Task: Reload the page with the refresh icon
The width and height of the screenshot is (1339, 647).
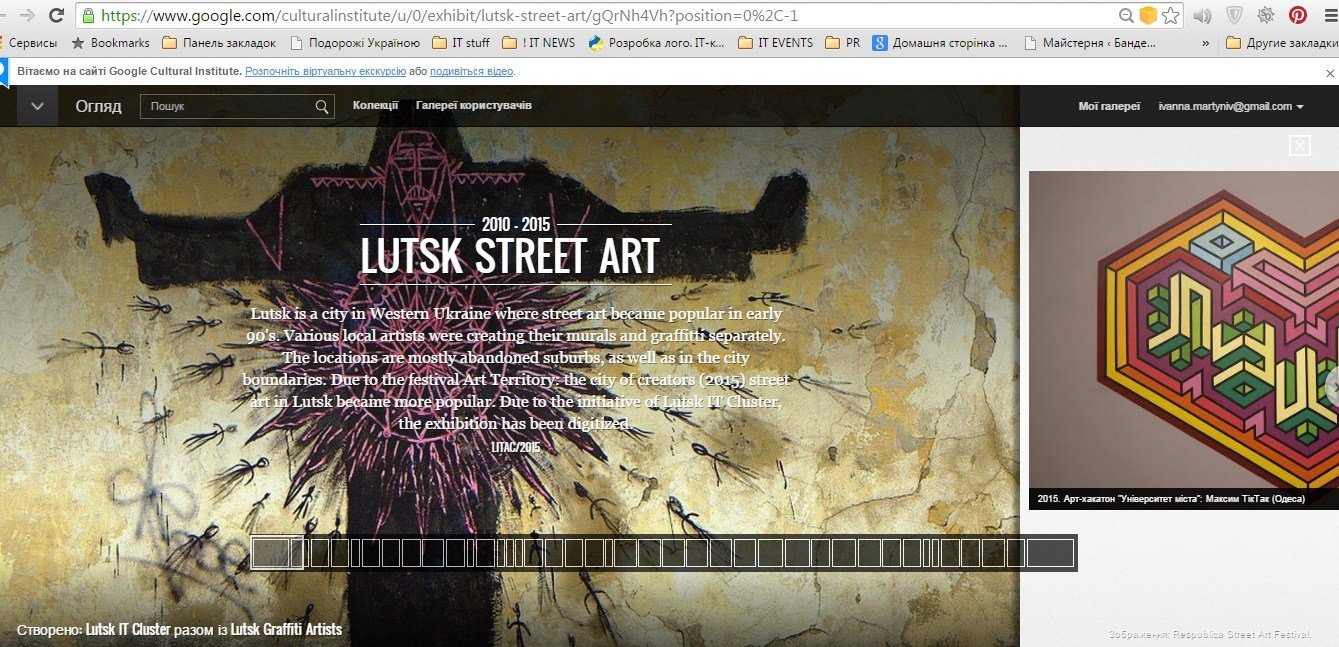Action: coord(56,16)
